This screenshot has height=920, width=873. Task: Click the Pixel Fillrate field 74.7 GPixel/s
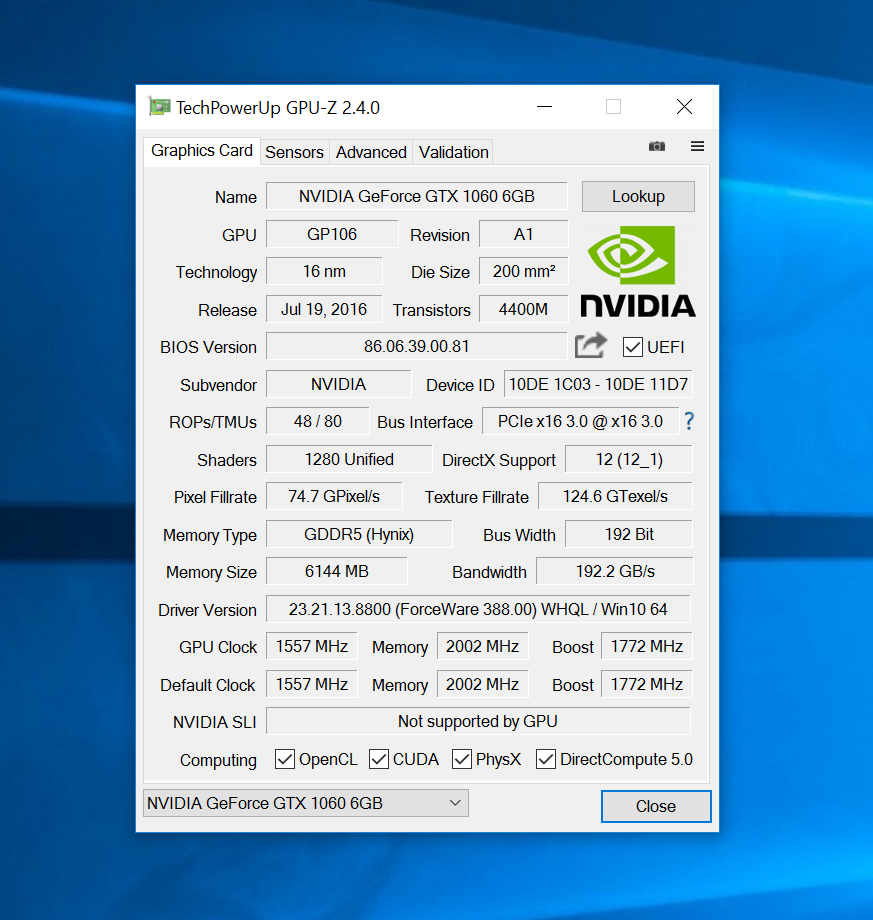[334, 496]
